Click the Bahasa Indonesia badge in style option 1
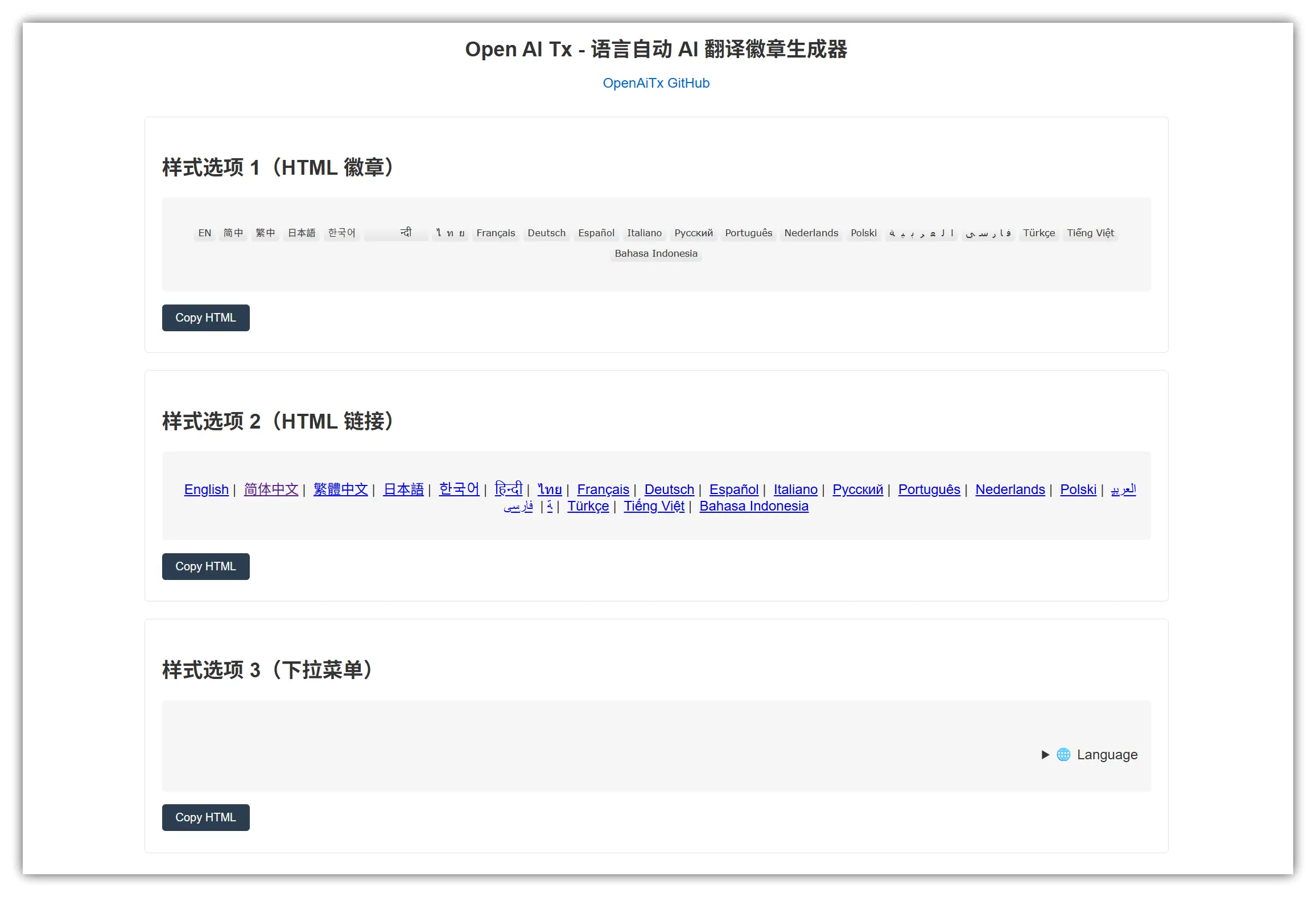Screen dimensions: 1316x897 click(x=656, y=253)
